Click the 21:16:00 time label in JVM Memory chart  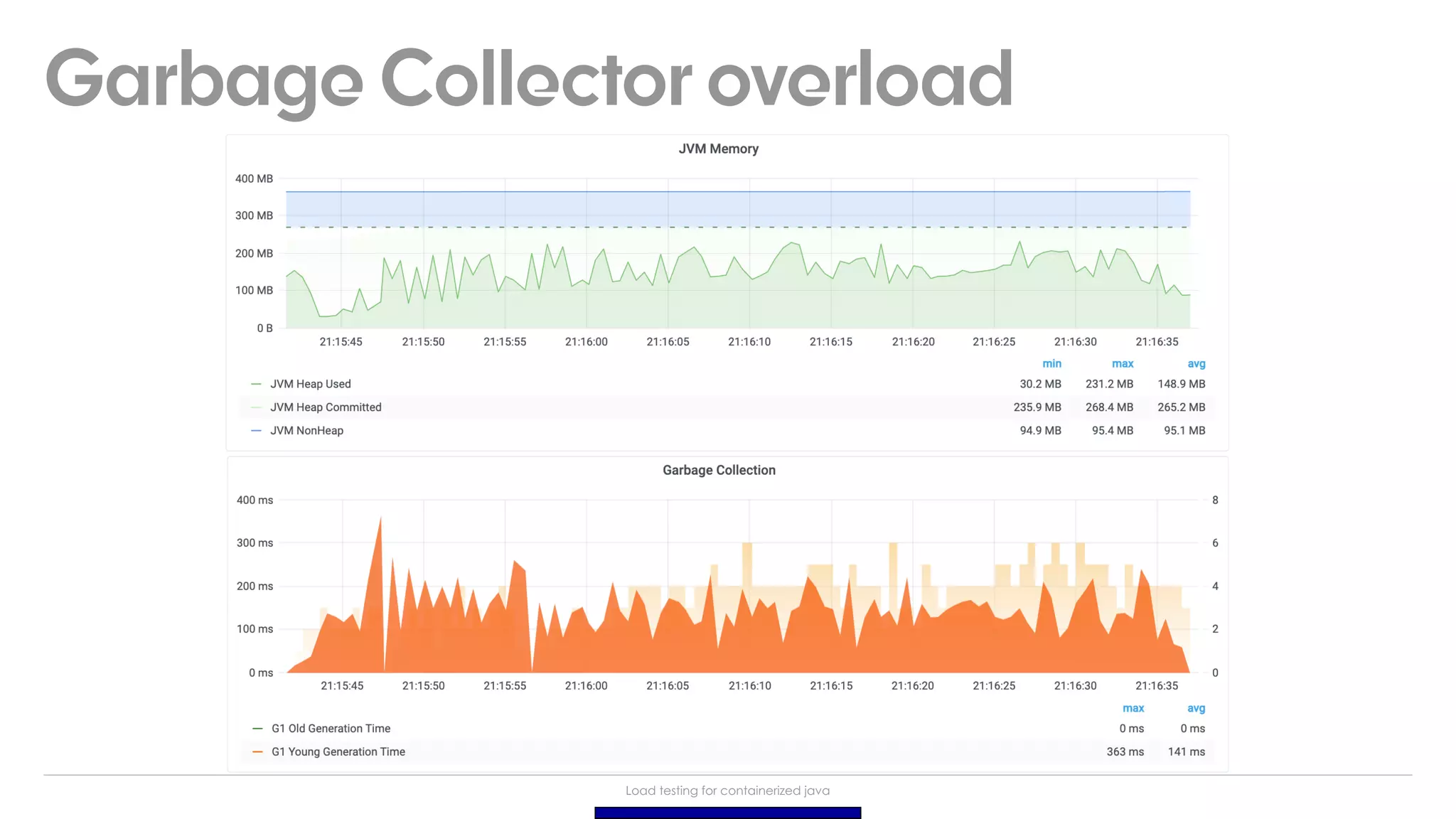[x=587, y=342]
